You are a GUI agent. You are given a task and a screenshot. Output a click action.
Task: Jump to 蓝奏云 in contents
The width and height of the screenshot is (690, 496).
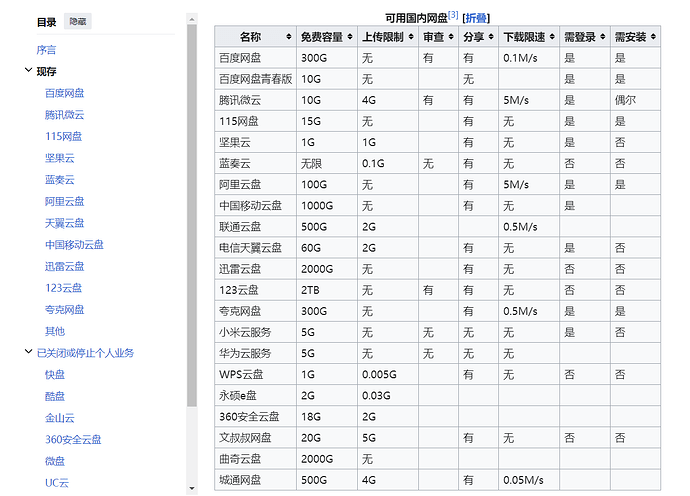point(60,180)
